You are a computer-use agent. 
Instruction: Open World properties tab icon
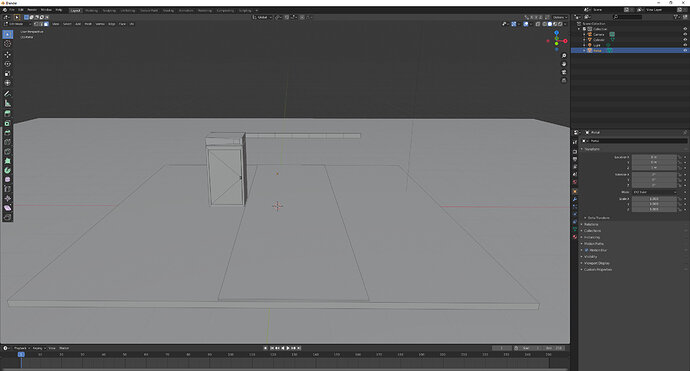click(575, 182)
